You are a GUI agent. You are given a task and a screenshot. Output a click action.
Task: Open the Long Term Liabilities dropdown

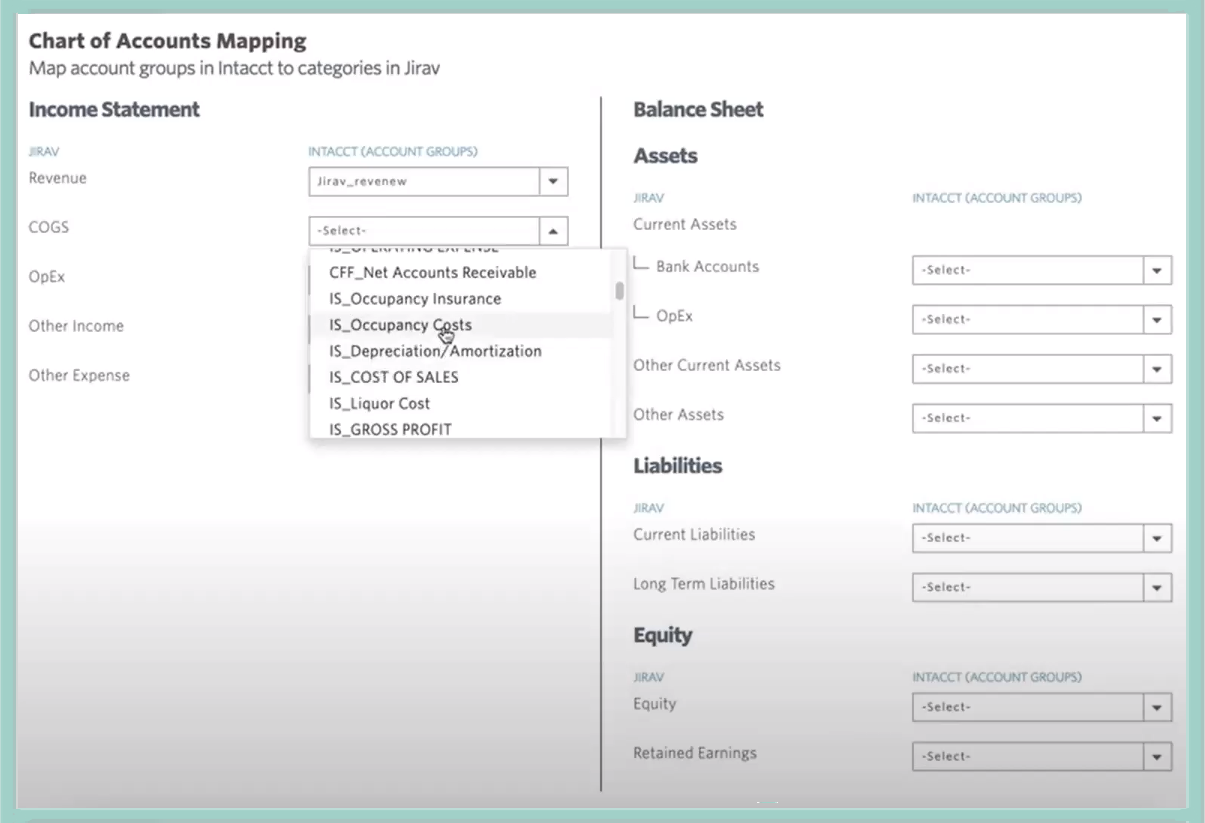tap(1041, 587)
